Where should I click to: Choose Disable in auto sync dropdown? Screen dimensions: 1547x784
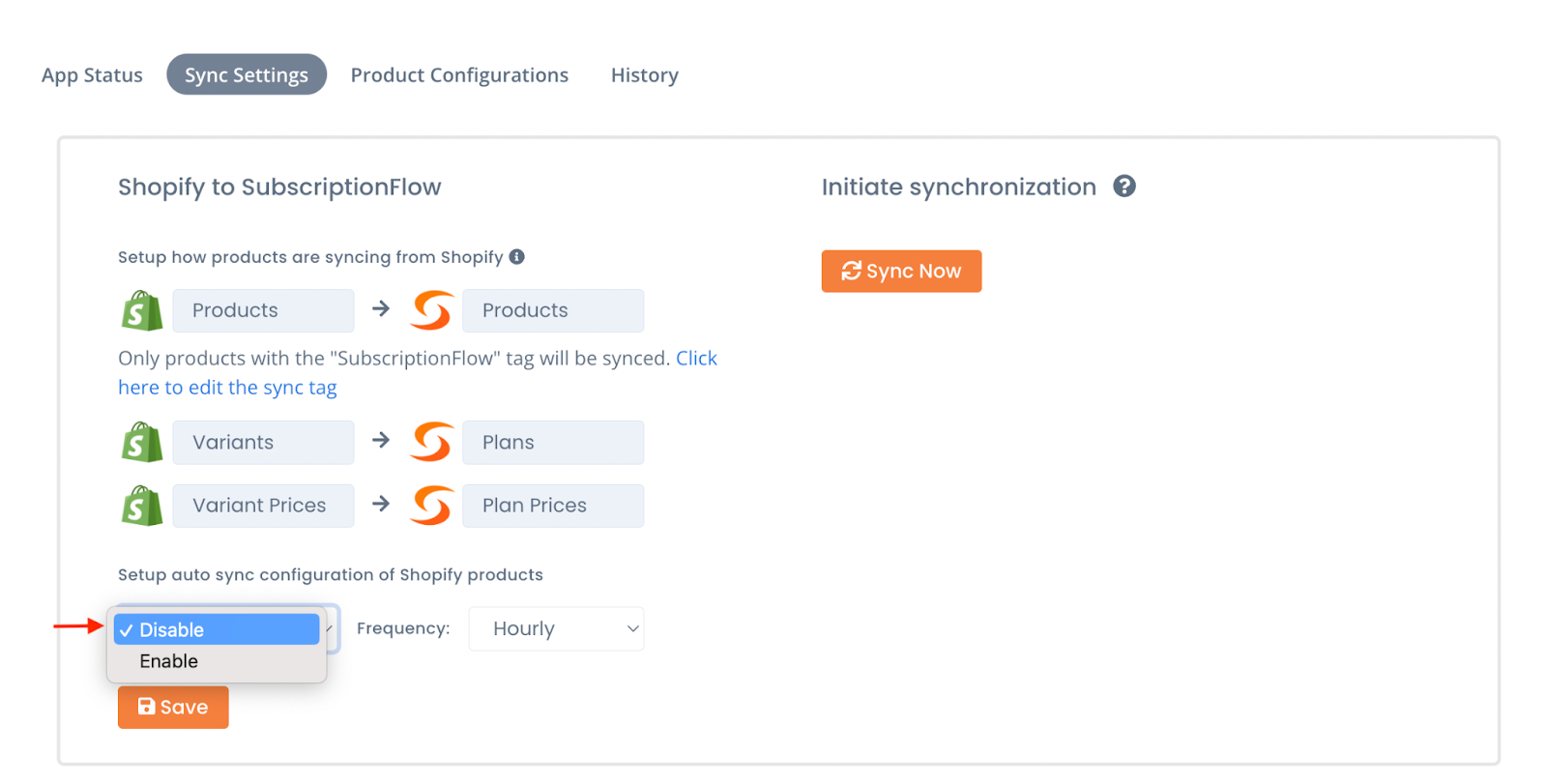[217, 629]
